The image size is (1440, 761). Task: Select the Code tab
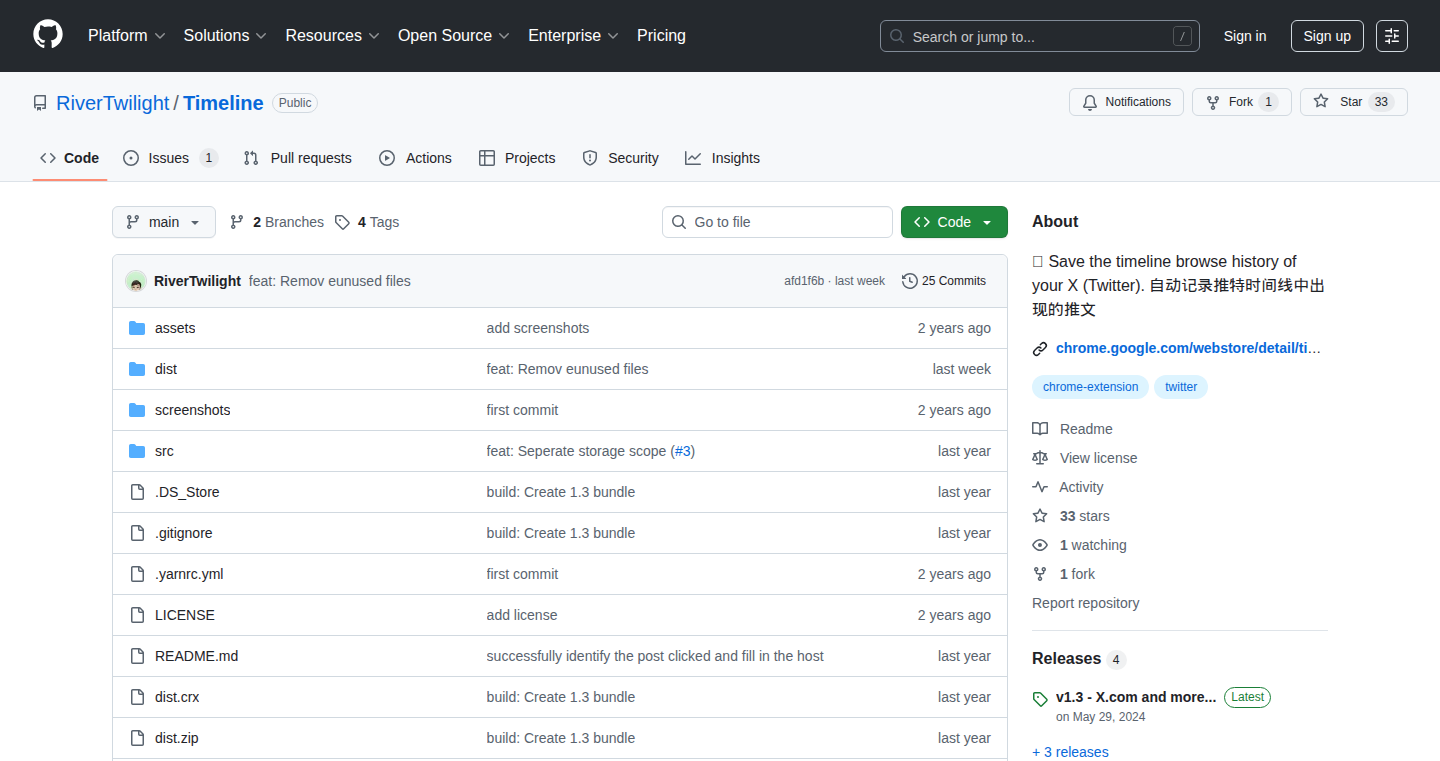pyautogui.click(x=70, y=158)
